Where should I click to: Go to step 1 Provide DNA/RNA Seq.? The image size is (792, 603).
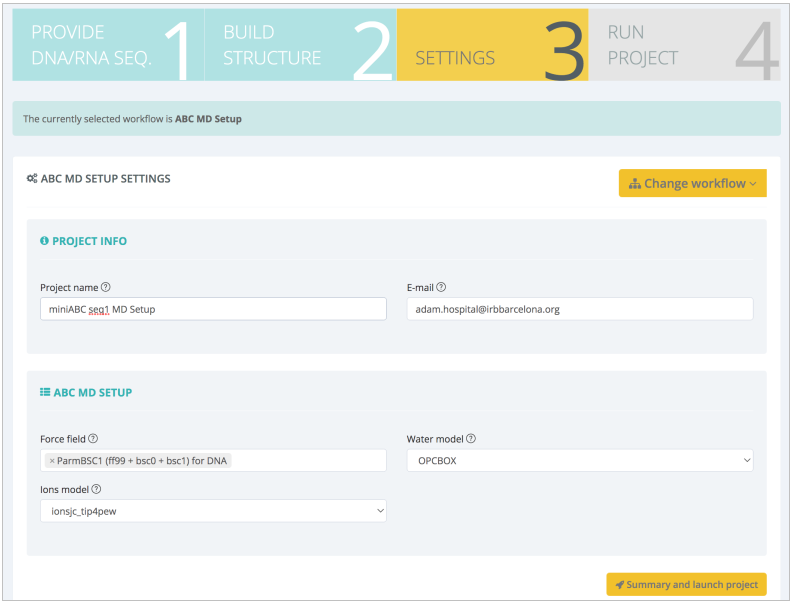pyautogui.click(x=108, y=45)
